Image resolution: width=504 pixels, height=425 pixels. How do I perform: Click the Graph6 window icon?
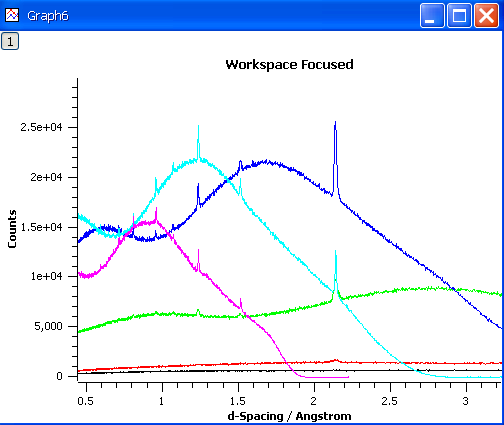tap(12, 15)
